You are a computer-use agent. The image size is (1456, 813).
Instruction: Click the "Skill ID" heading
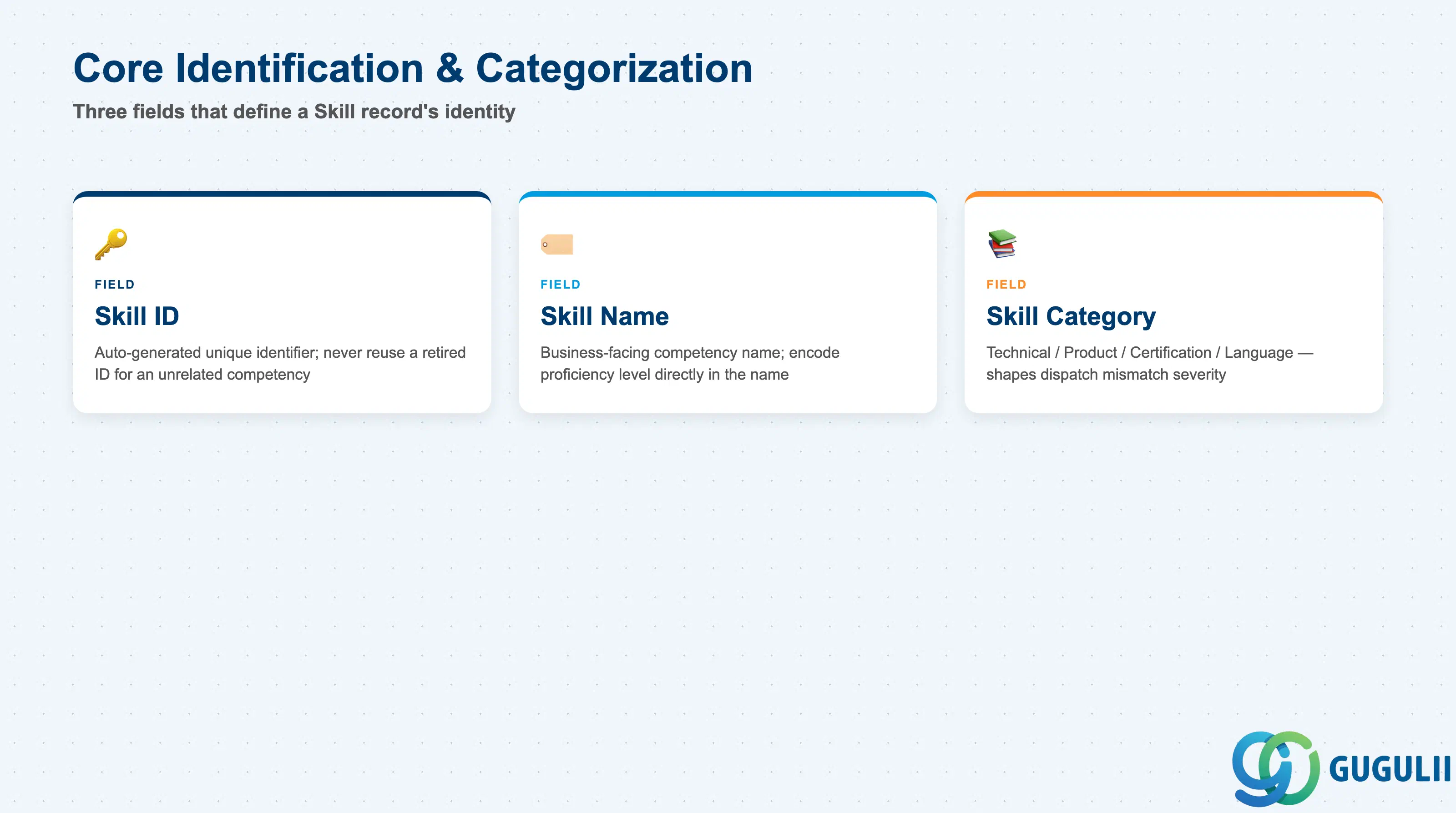137,315
